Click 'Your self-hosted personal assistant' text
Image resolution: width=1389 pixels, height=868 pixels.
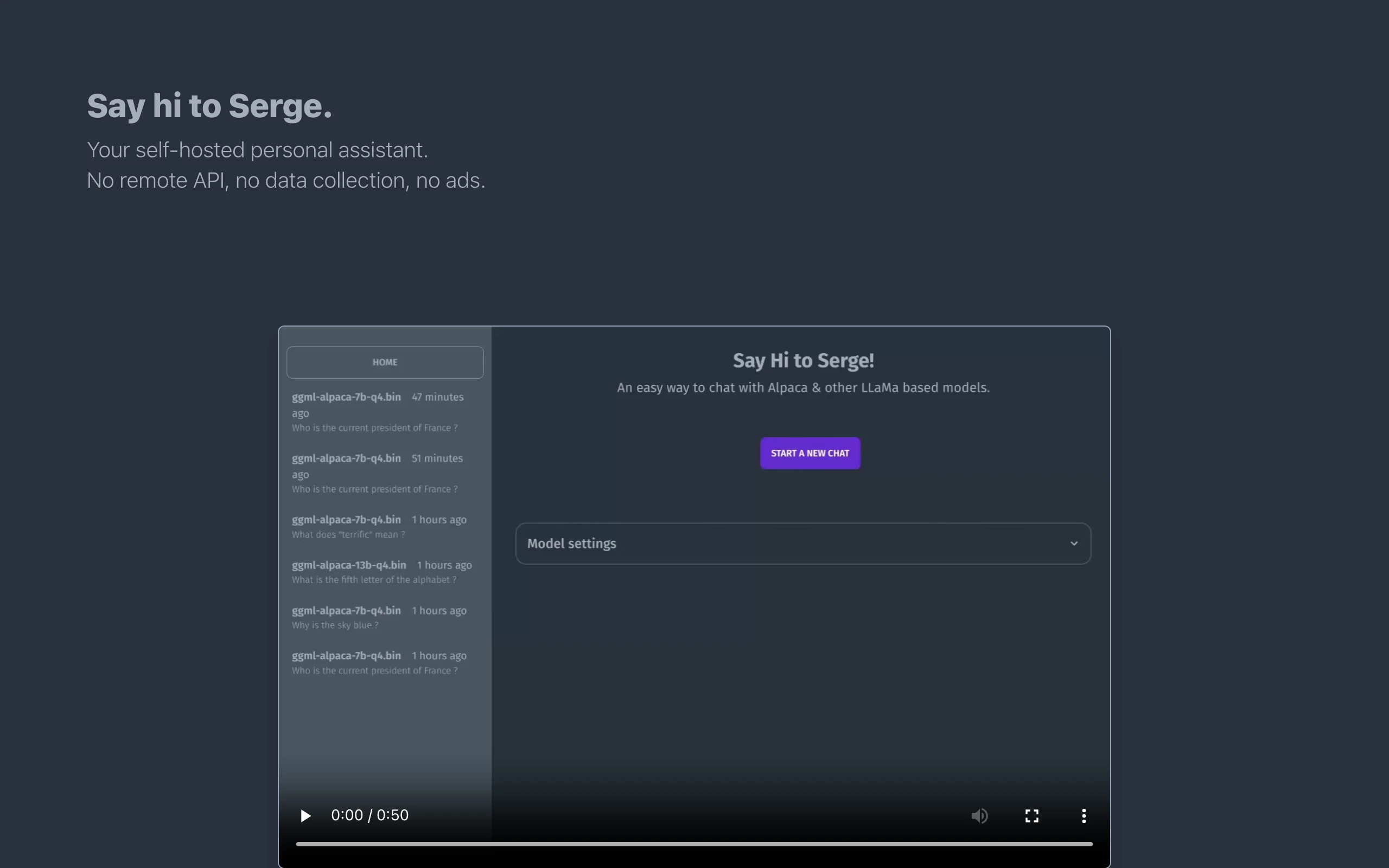click(257, 150)
